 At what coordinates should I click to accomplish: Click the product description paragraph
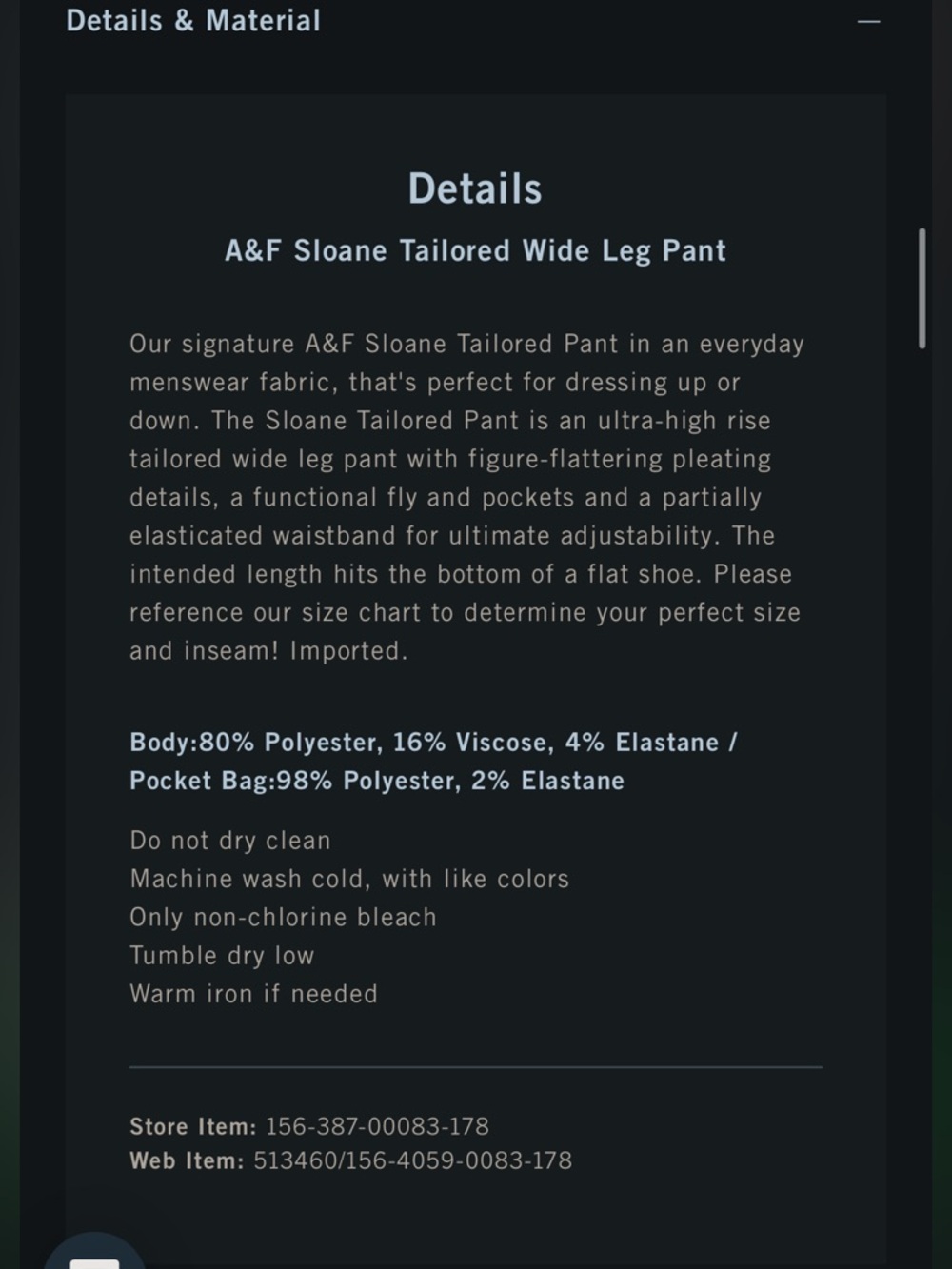click(x=467, y=497)
